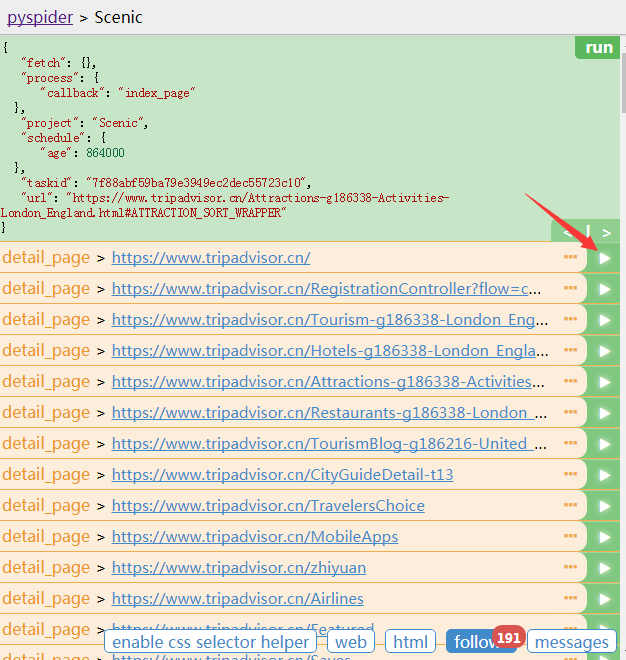Open the CityGuideDetail-t13 link
Viewport: 626px width, 660px height.
(282, 475)
